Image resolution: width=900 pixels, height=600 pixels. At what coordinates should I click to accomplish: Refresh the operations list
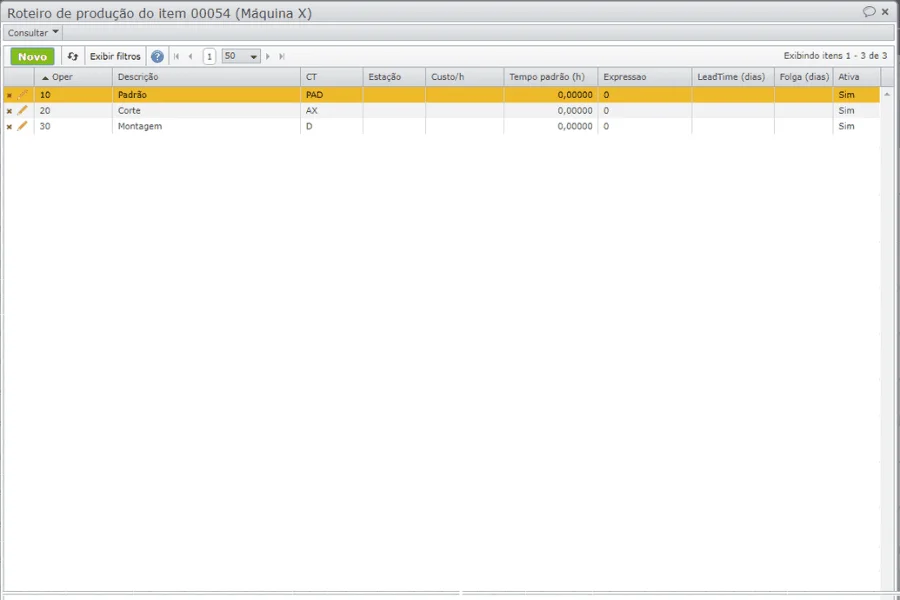click(x=73, y=56)
